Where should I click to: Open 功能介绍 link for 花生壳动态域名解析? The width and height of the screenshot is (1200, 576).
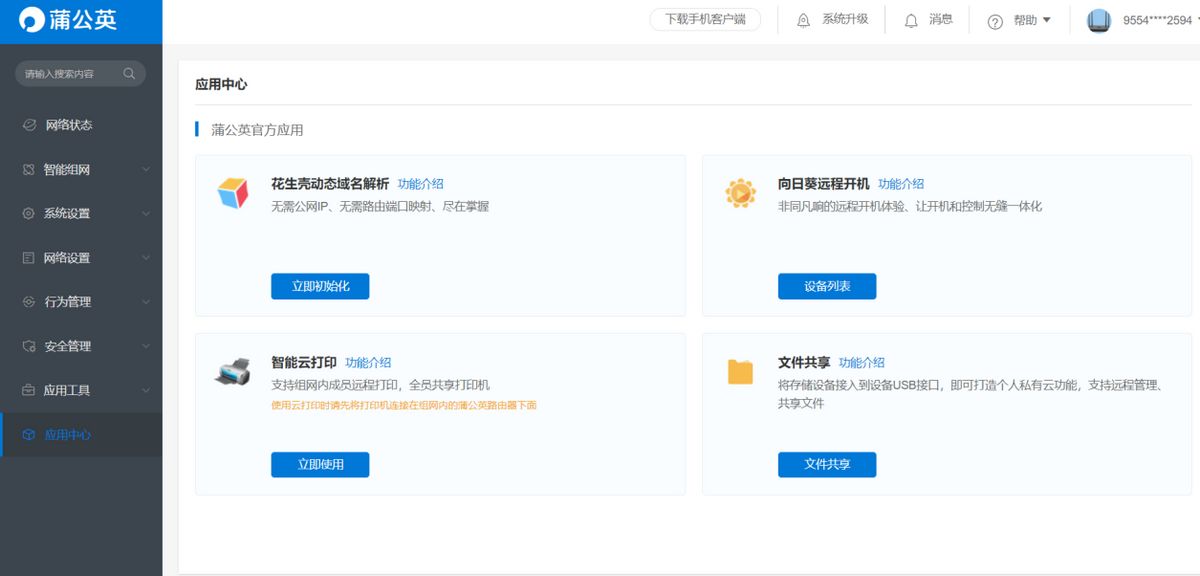tap(421, 184)
